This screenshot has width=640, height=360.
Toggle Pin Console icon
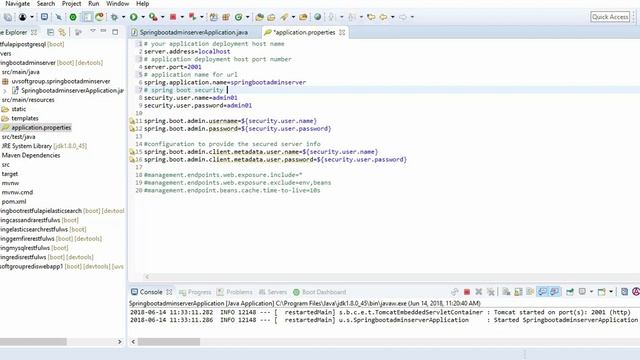tap(570, 292)
